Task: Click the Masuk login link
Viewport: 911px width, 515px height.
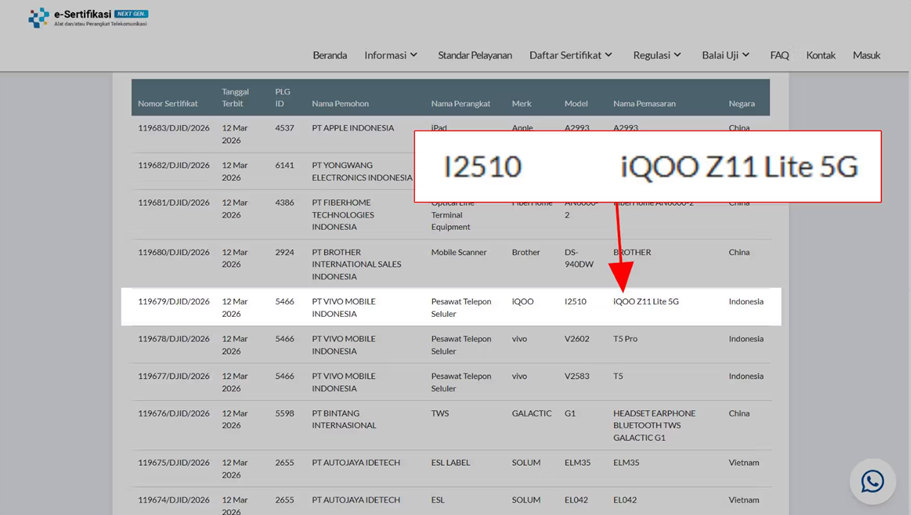Action: 866,55
